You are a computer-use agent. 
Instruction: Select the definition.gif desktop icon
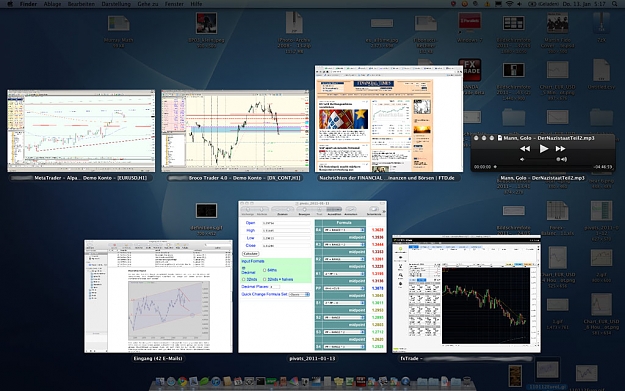pyautogui.click(x=206, y=210)
